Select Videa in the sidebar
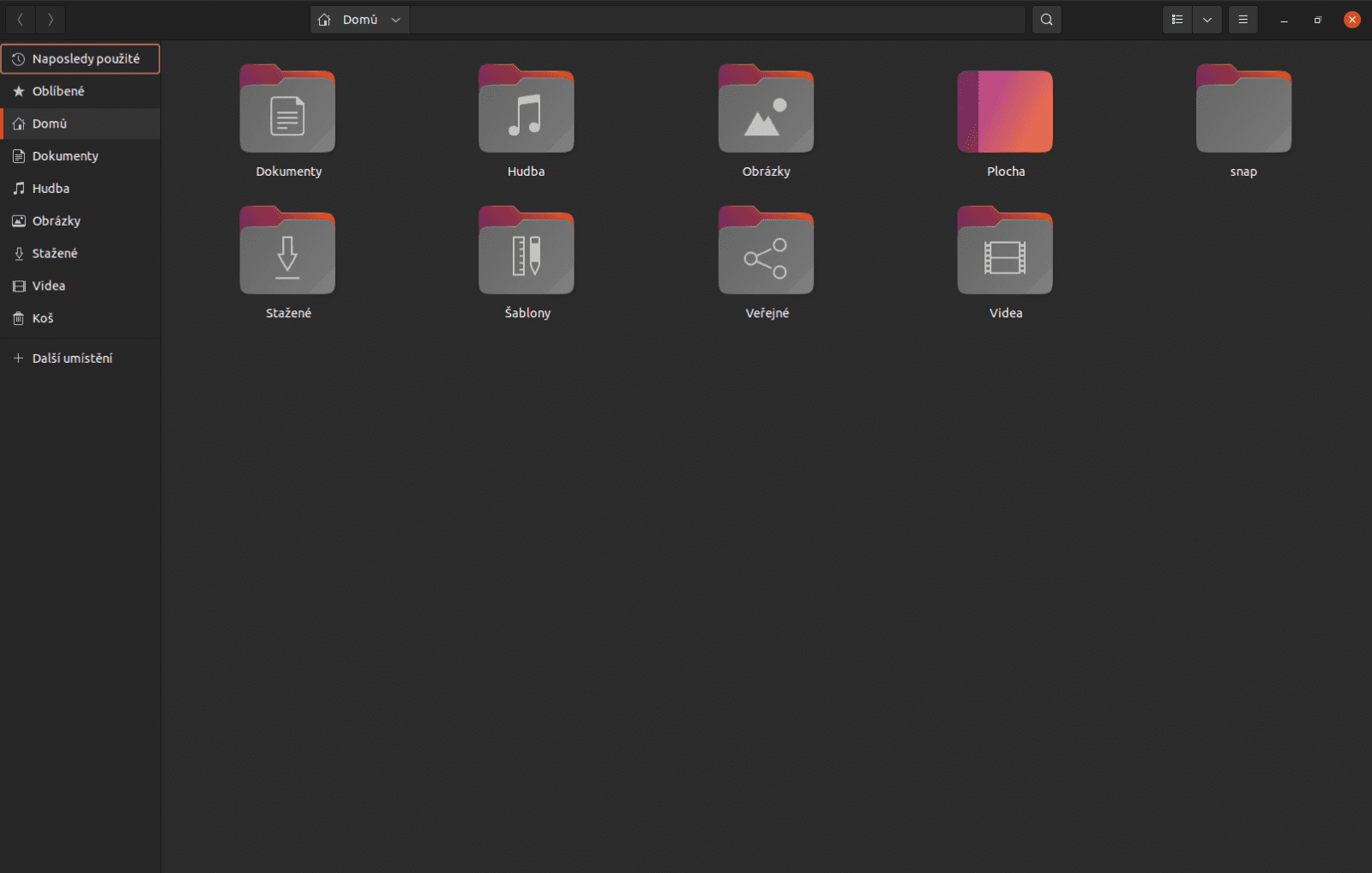This screenshot has width=1372, height=873. 49,286
